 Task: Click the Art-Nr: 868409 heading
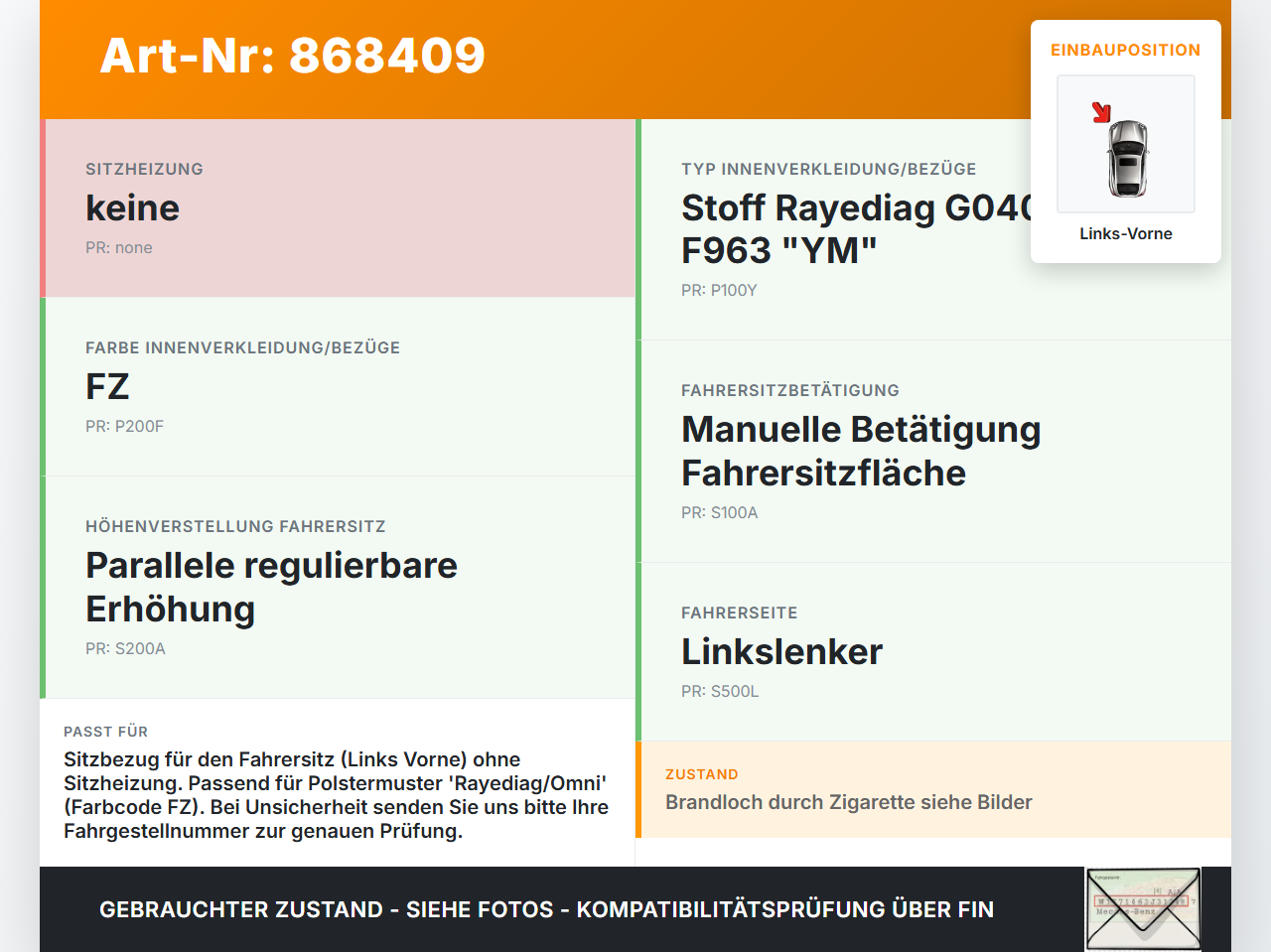click(293, 56)
